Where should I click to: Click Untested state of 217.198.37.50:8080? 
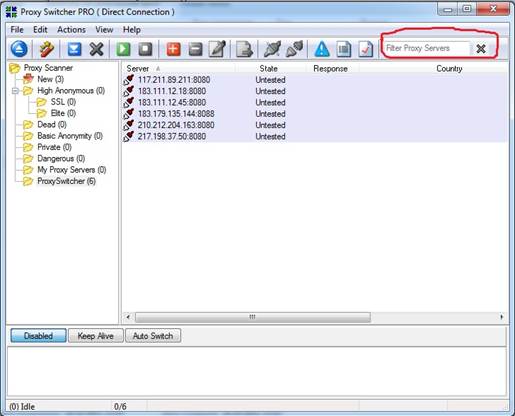point(270,137)
